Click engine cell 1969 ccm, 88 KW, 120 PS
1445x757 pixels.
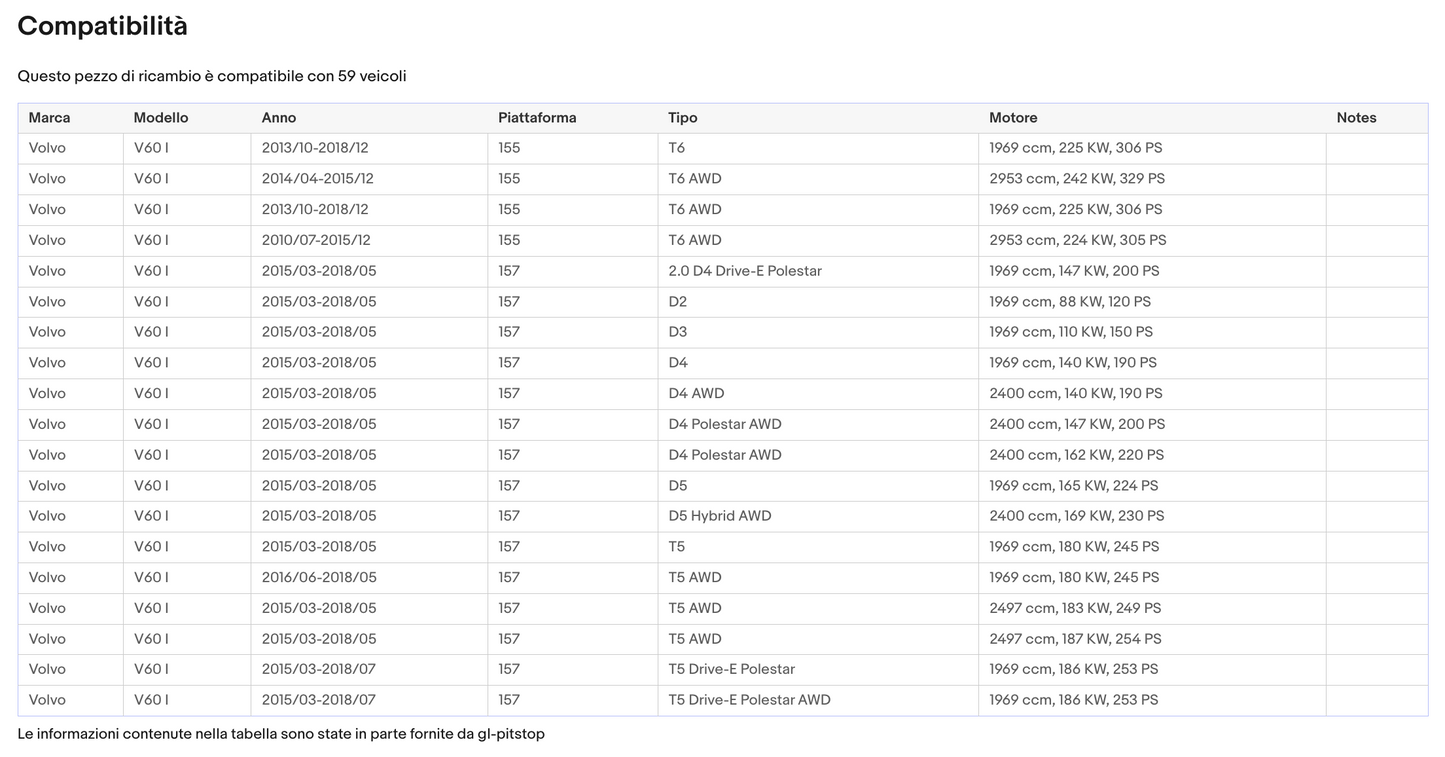click(1070, 302)
